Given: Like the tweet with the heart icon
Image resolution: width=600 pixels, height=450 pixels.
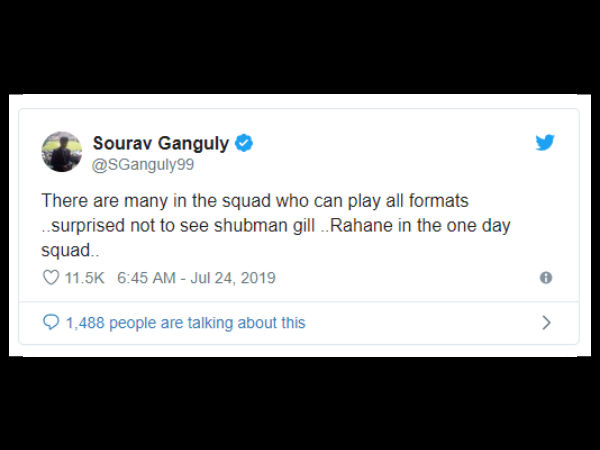Looking at the screenshot, I should point(50,277).
